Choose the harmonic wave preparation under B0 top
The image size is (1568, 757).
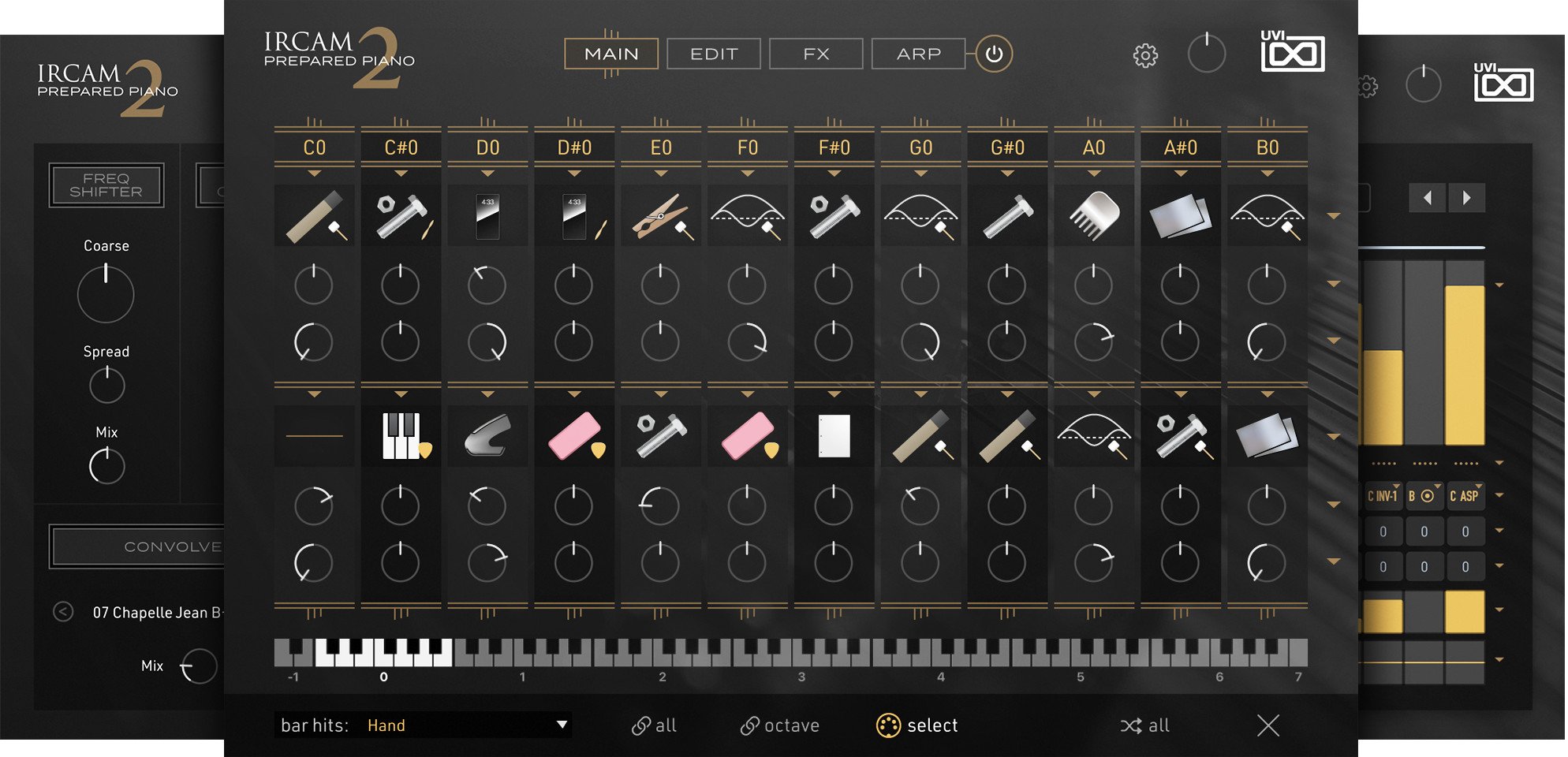tap(1267, 216)
